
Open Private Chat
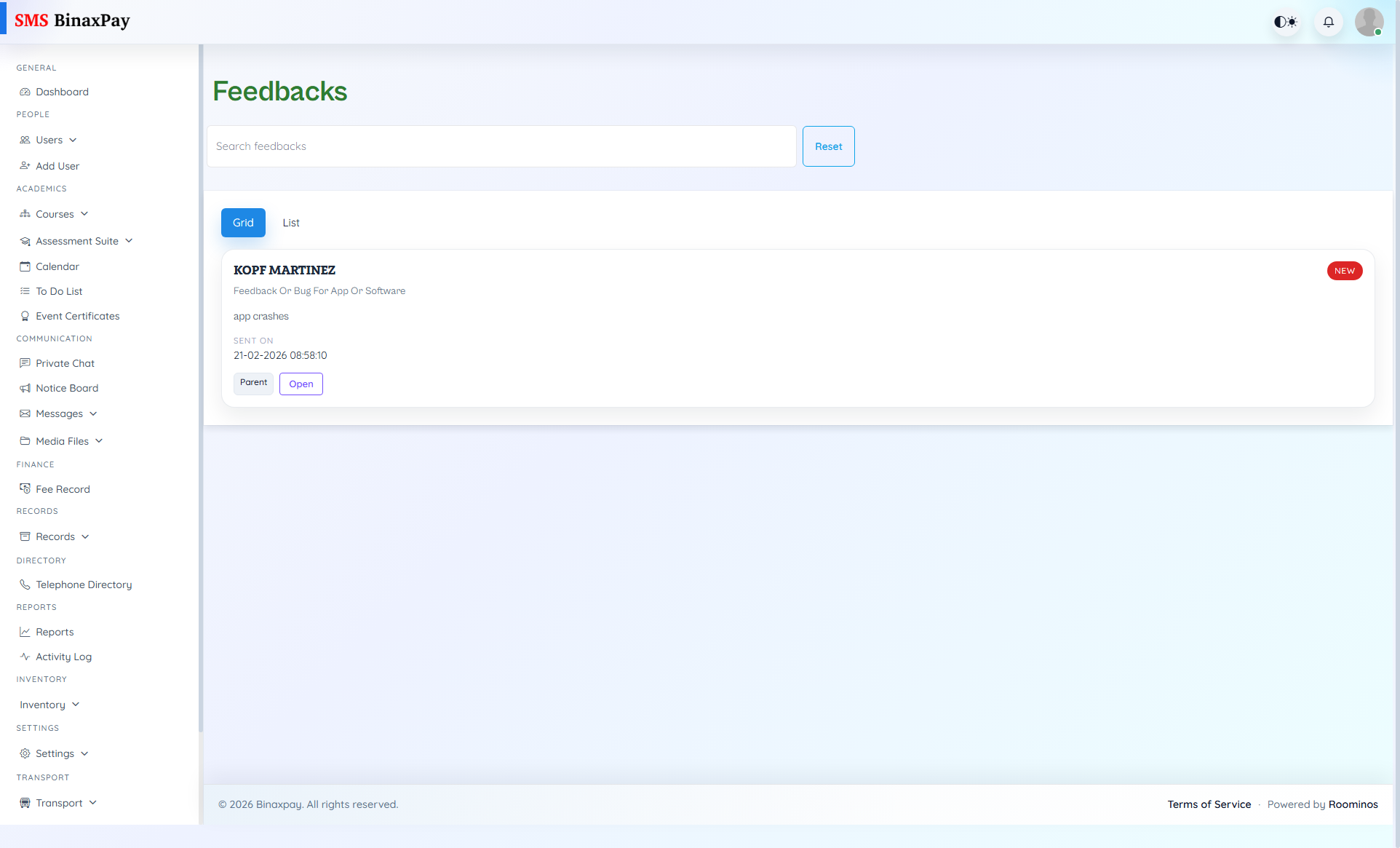65,363
